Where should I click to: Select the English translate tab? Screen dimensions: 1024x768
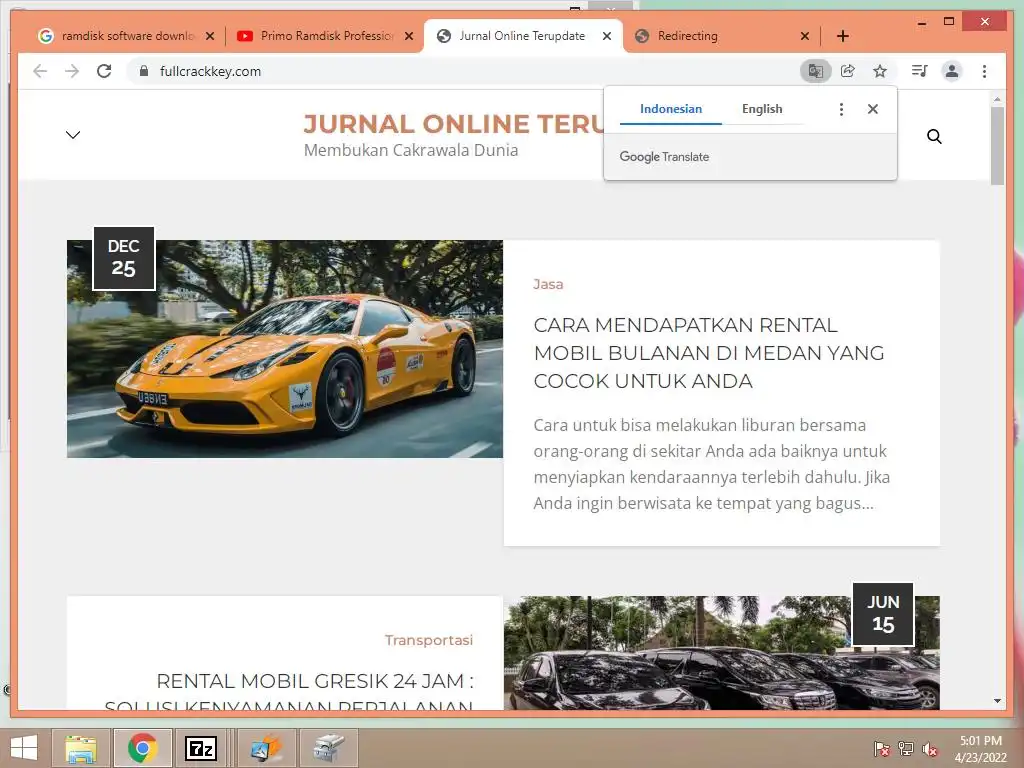[x=762, y=109]
